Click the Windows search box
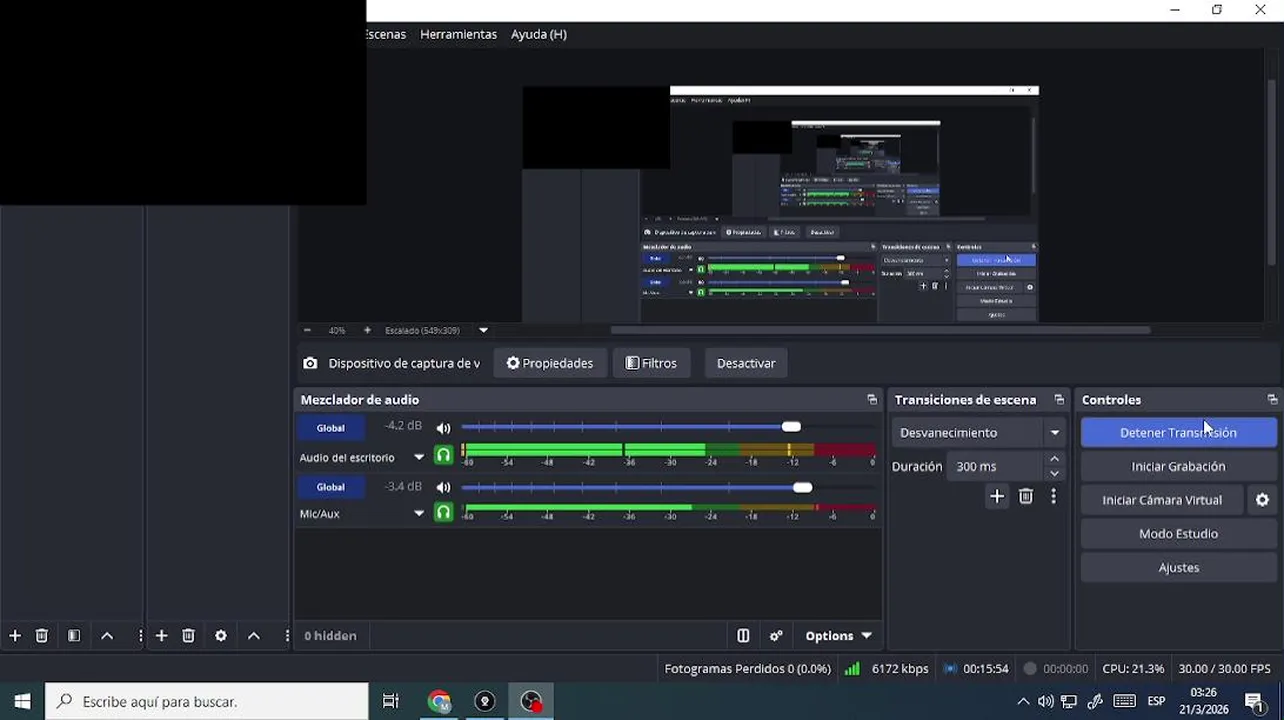 pyautogui.click(x=207, y=702)
